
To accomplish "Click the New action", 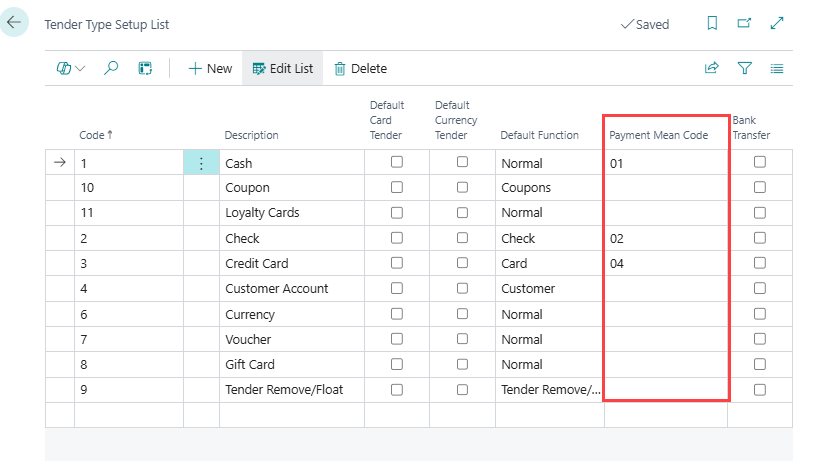I will 210,68.
